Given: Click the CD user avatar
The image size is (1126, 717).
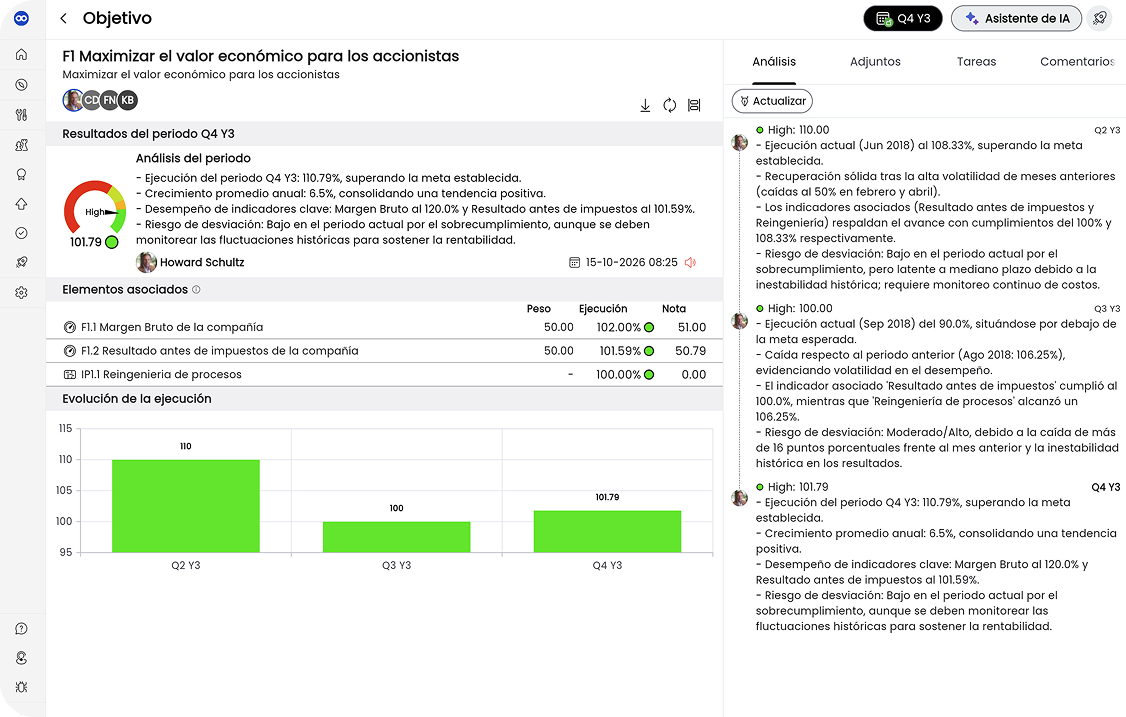Looking at the screenshot, I should tap(91, 101).
